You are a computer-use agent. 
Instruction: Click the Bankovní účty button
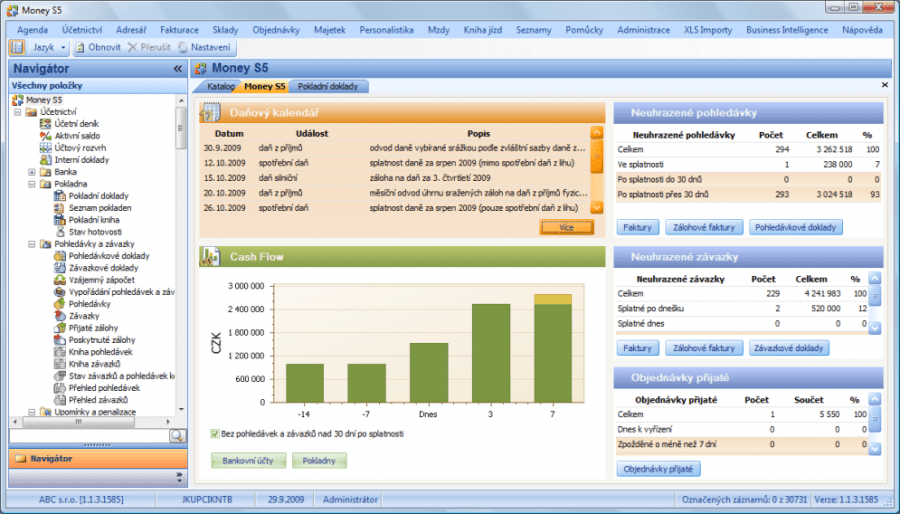click(x=248, y=461)
